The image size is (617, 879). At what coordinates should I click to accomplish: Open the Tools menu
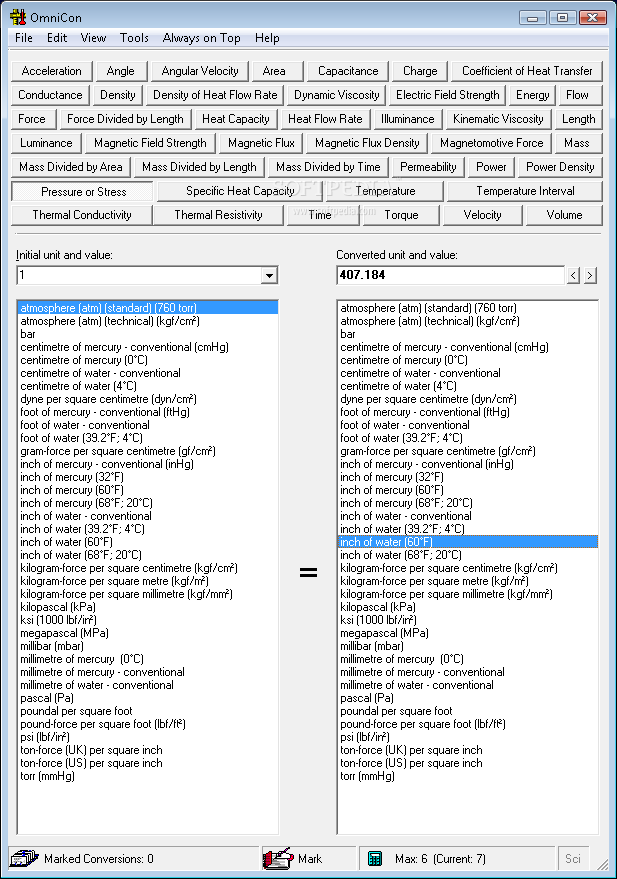(134, 38)
